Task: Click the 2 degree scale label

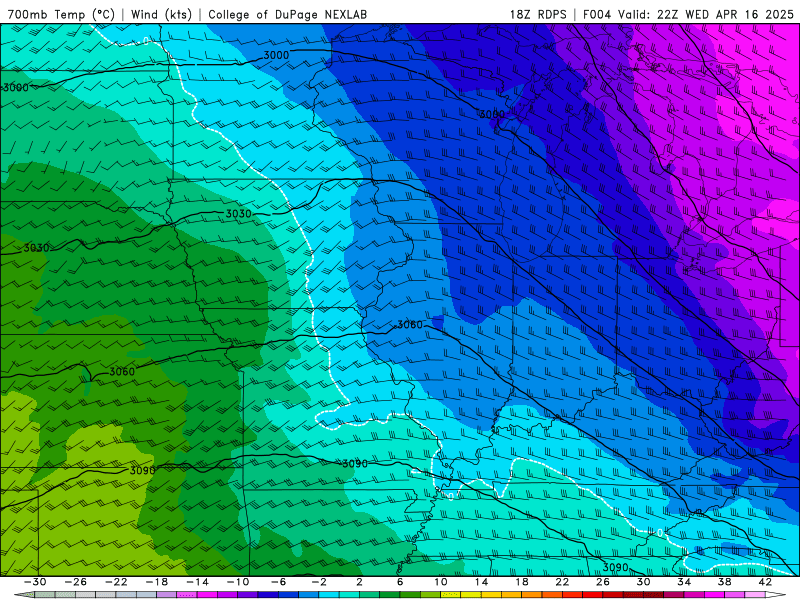Action: [359, 582]
